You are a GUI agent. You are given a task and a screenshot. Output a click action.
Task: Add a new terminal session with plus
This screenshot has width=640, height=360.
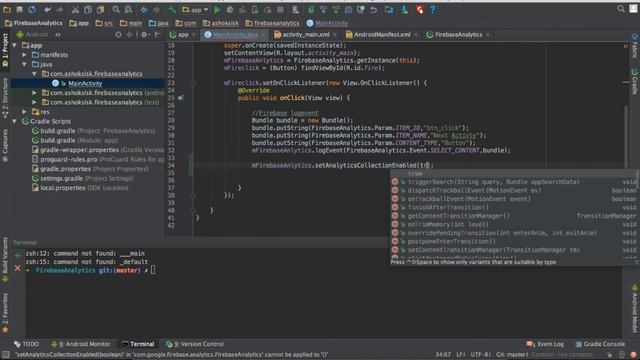pos(18,256)
